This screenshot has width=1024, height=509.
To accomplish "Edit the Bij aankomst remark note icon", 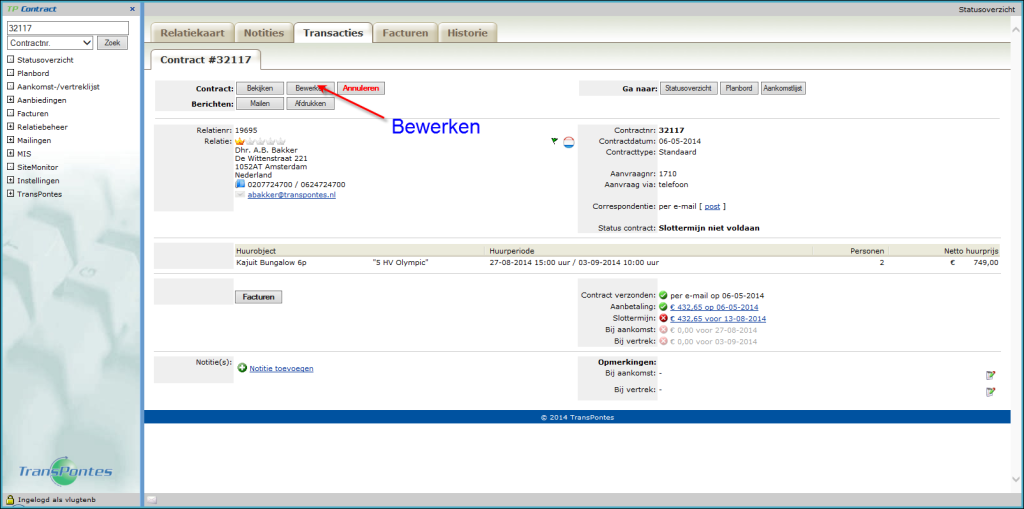I will (x=990, y=375).
